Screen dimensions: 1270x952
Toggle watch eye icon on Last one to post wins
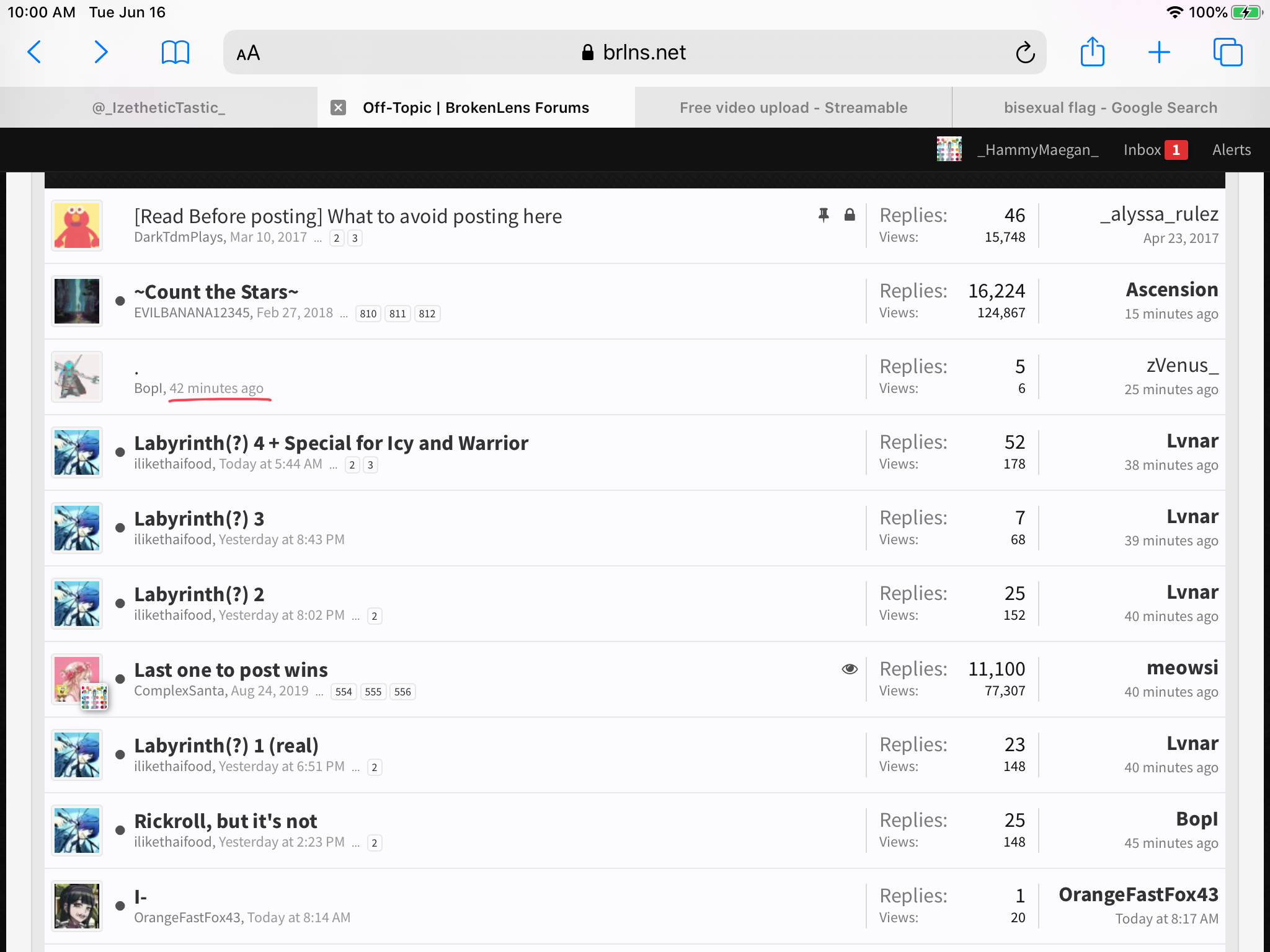850,669
